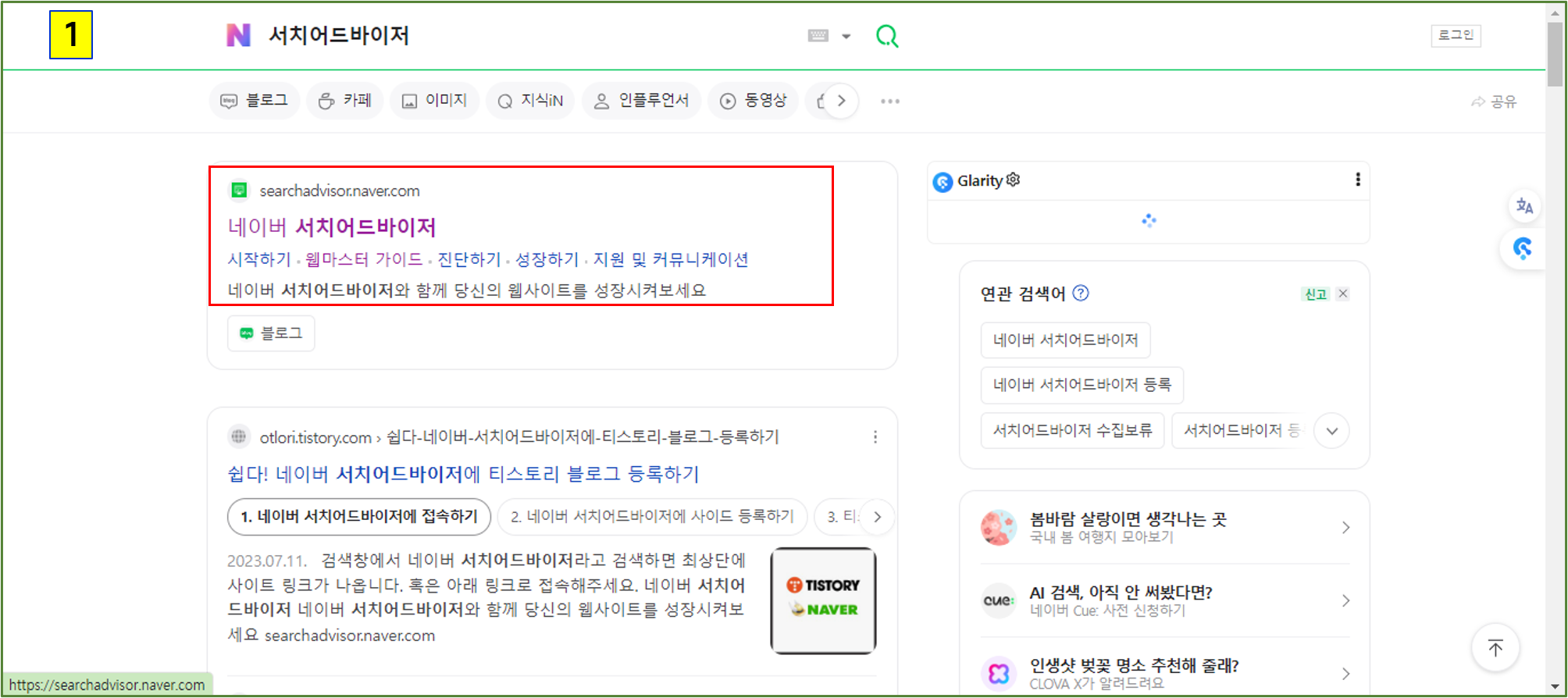Image resolution: width=1568 pixels, height=698 pixels.
Task: Switch to the 블로그 tab
Action: coord(255,101)
